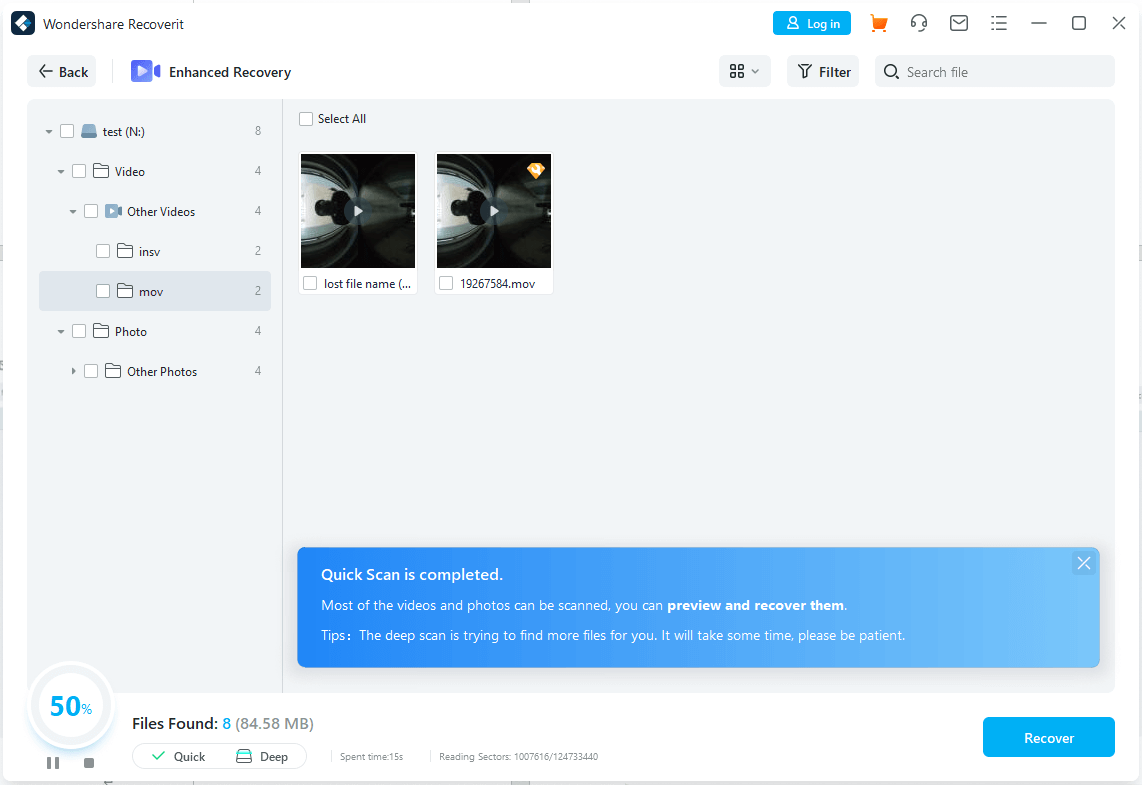Click the Log in button
Image resolution: width=1142 pixels, height=785 pixels.
[811, 23]
